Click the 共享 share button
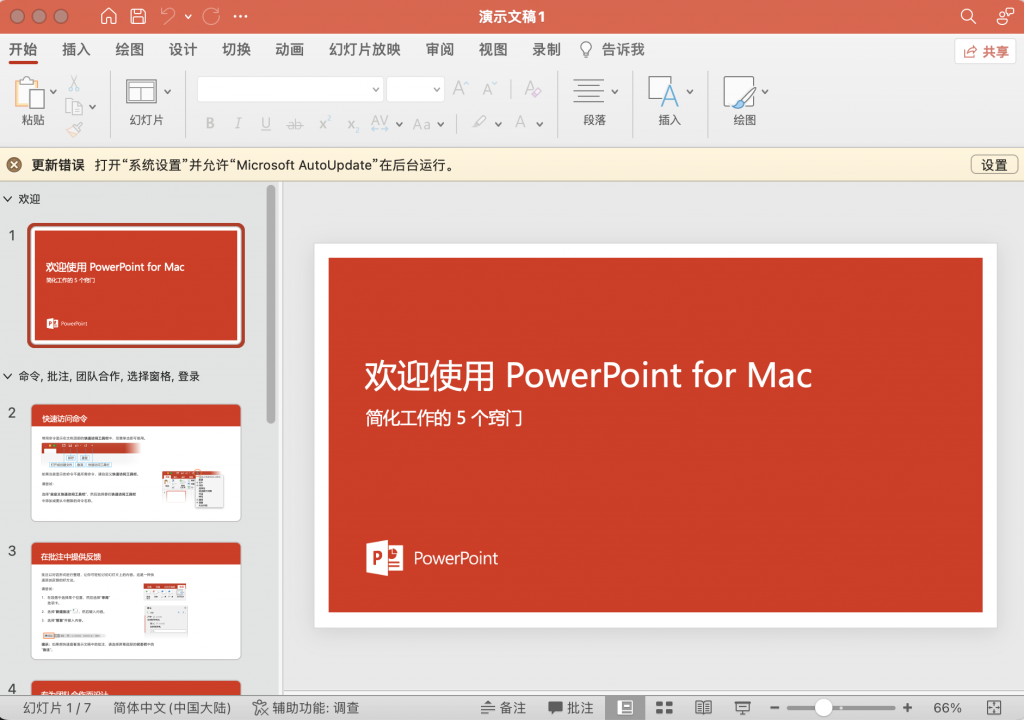Viewport: 1024px width, 720px height. (x=985, y=52)
